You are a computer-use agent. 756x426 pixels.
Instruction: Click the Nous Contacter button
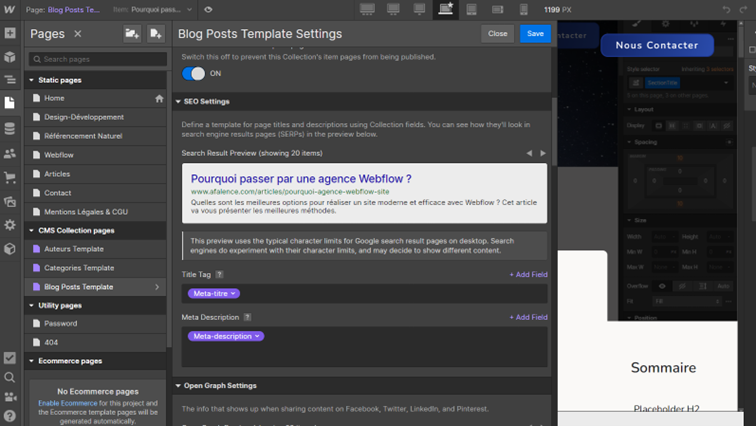[657, 45]
